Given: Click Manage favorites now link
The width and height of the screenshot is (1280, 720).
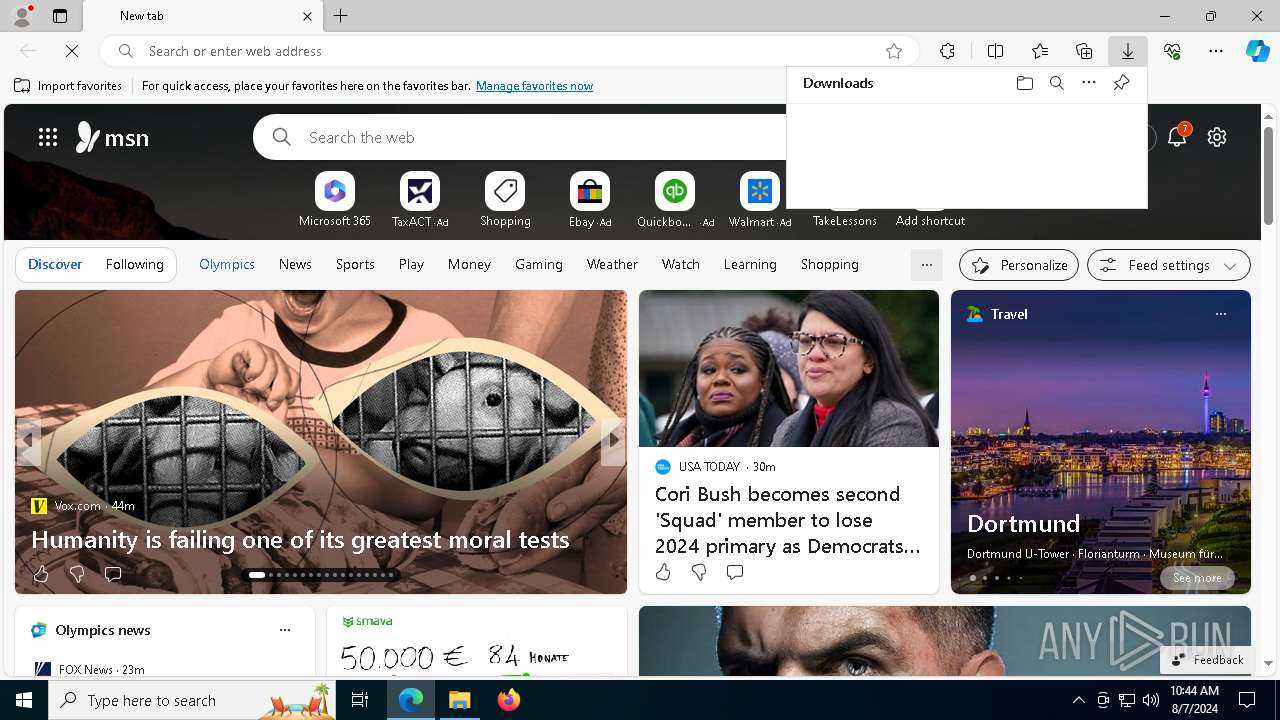Looking at the screenshot, I should (534, 86).
